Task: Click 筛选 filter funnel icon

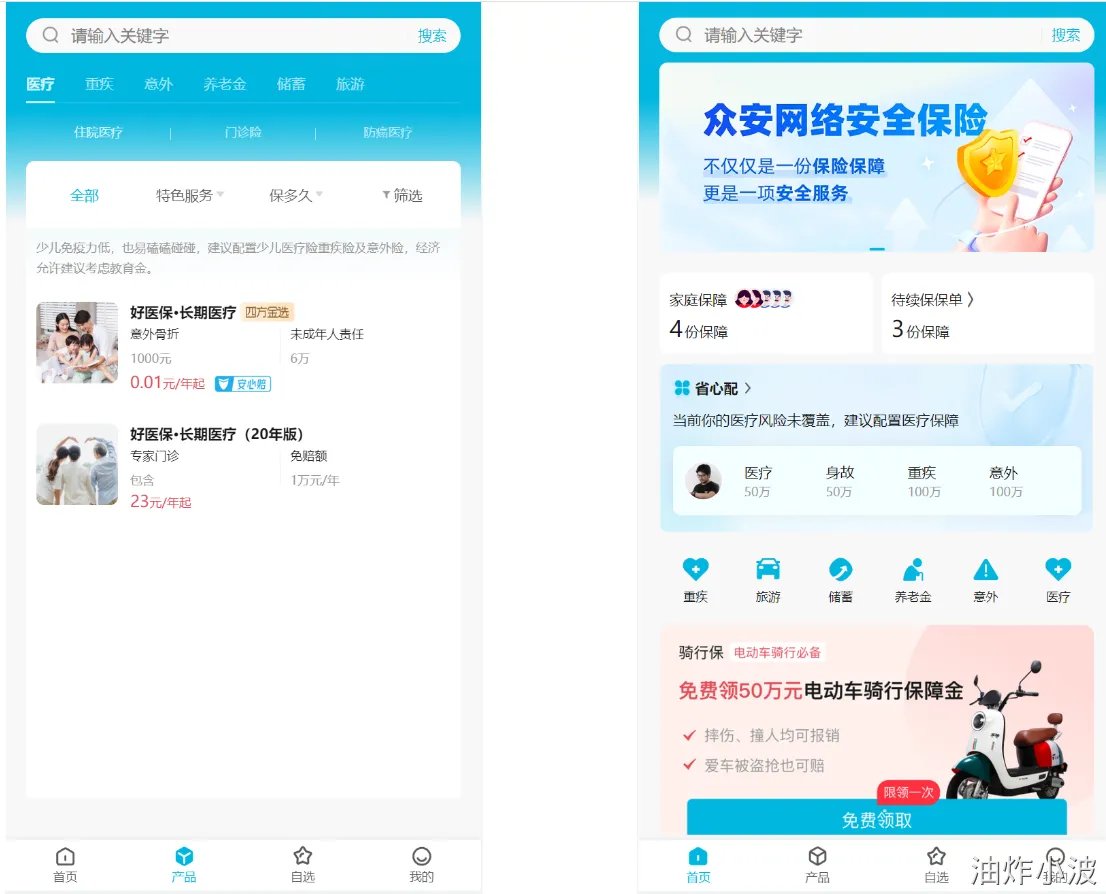Action: coord(386,195)
